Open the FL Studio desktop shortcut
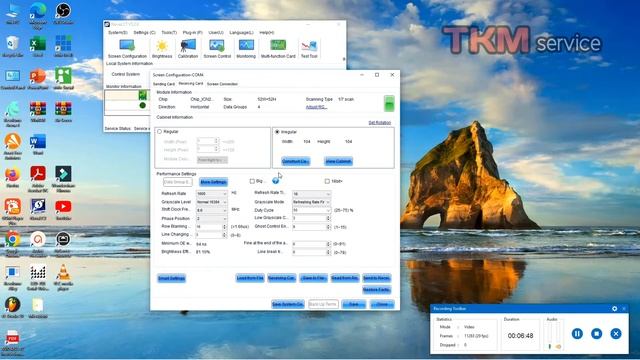 tap(12, 307)
